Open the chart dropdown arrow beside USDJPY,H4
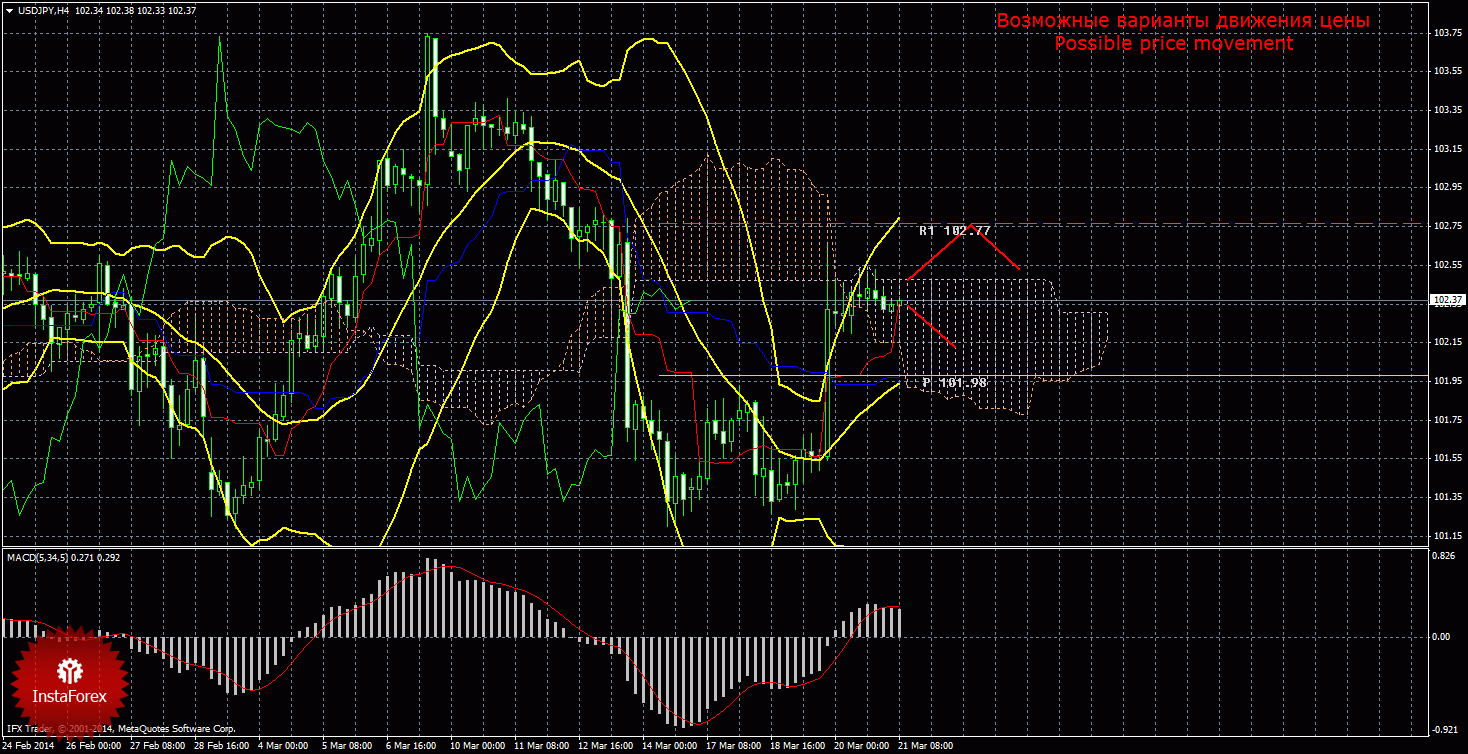The image size is (1468, 754). (x=9, y=9)
